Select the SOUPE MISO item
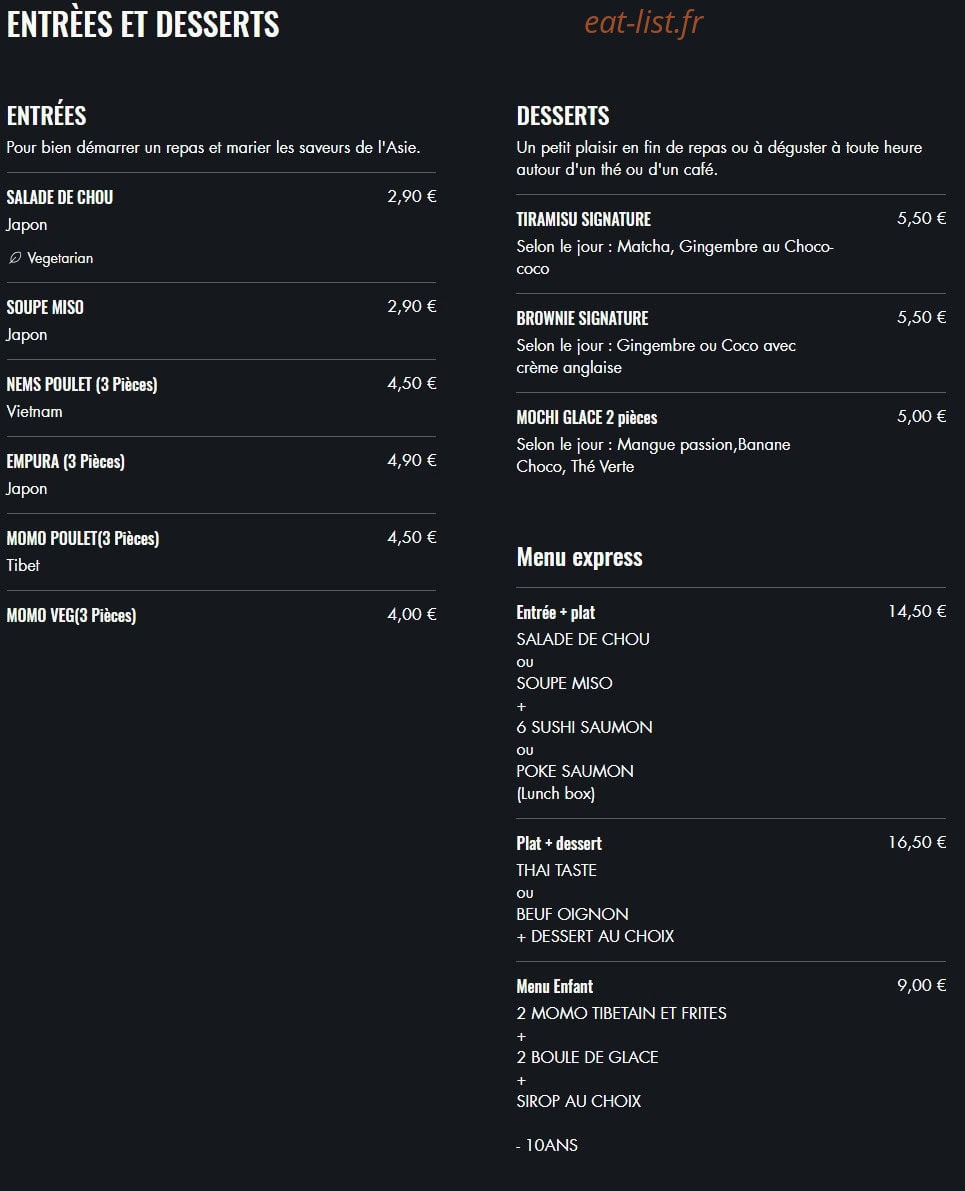 45,308
